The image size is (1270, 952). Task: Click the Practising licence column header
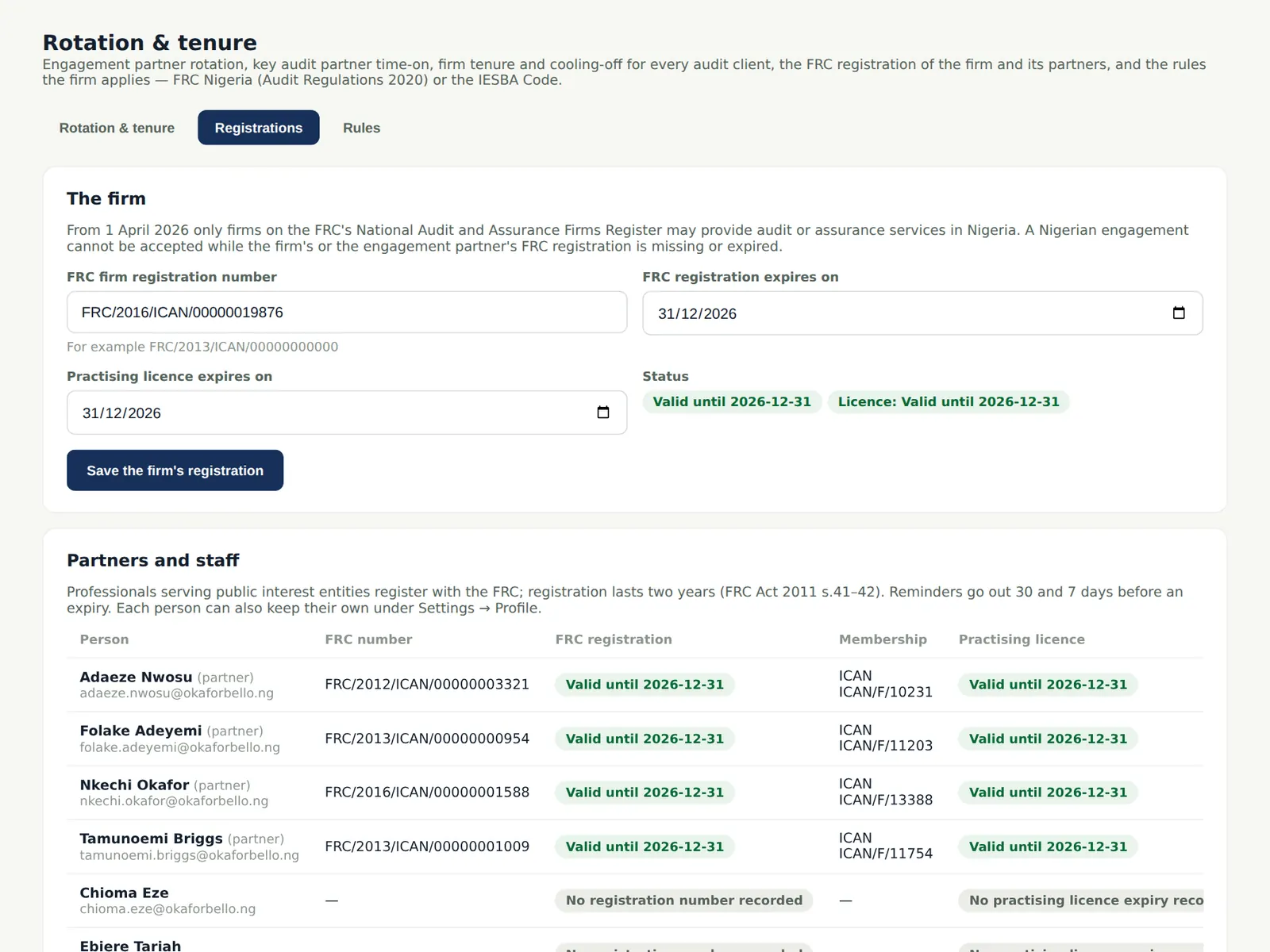pyautogui.click(x=1022, y=639)
